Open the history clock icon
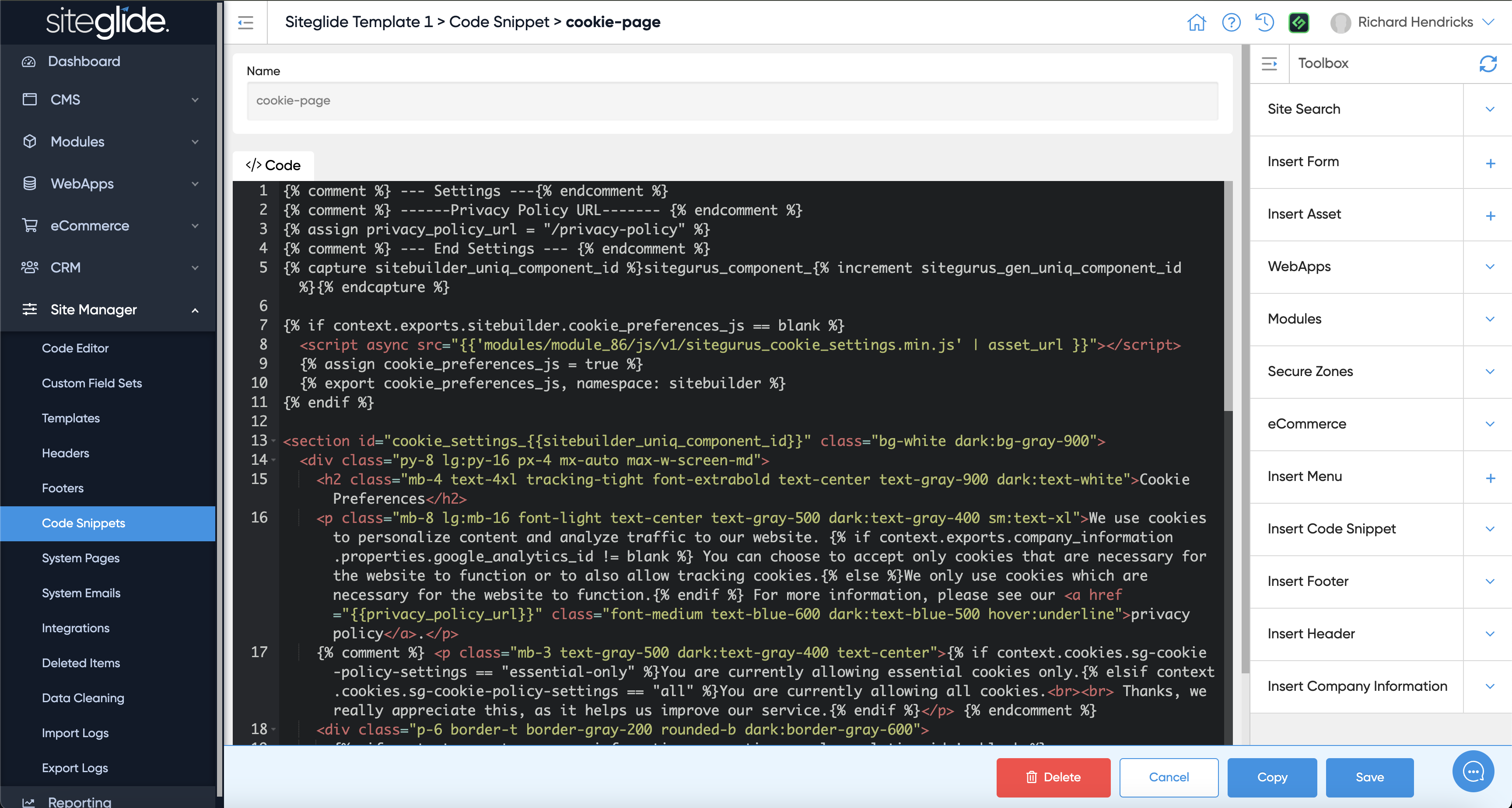 pyautogui.click(x=1264, y=22)
